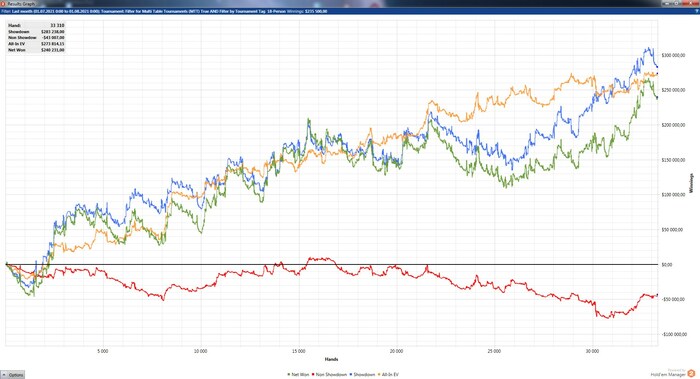700x379 pixels.
Task: Click the $100 000,00 axis label
Action: coord(673,195)
